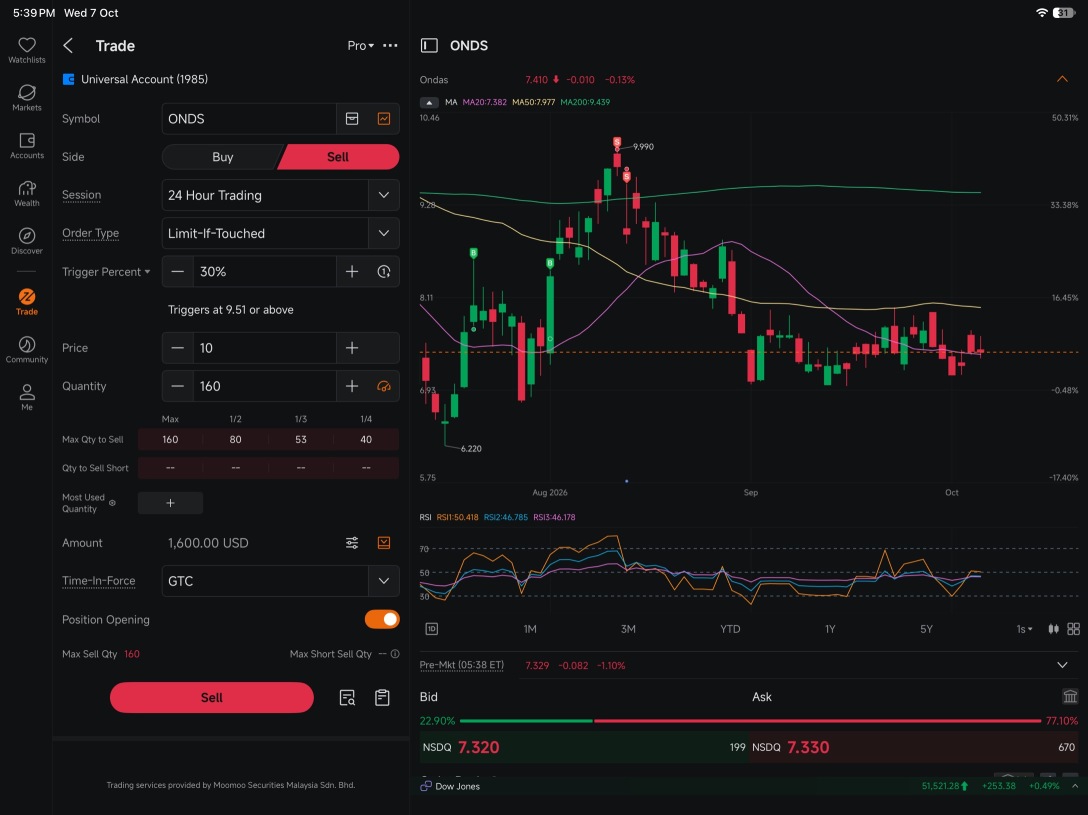Click the Symbol input field

(x=249, y=119)
